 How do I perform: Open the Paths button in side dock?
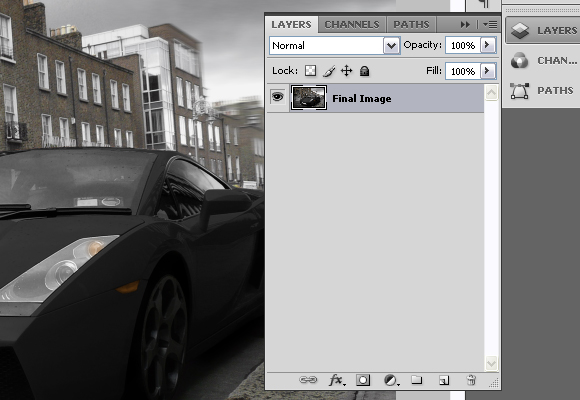pos(543,91)
